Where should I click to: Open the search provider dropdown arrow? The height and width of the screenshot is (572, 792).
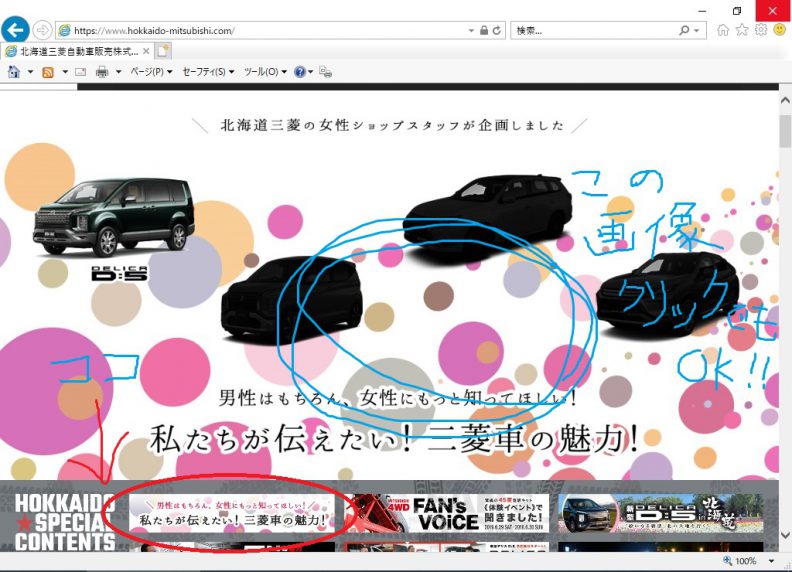[x=697, y=30]
